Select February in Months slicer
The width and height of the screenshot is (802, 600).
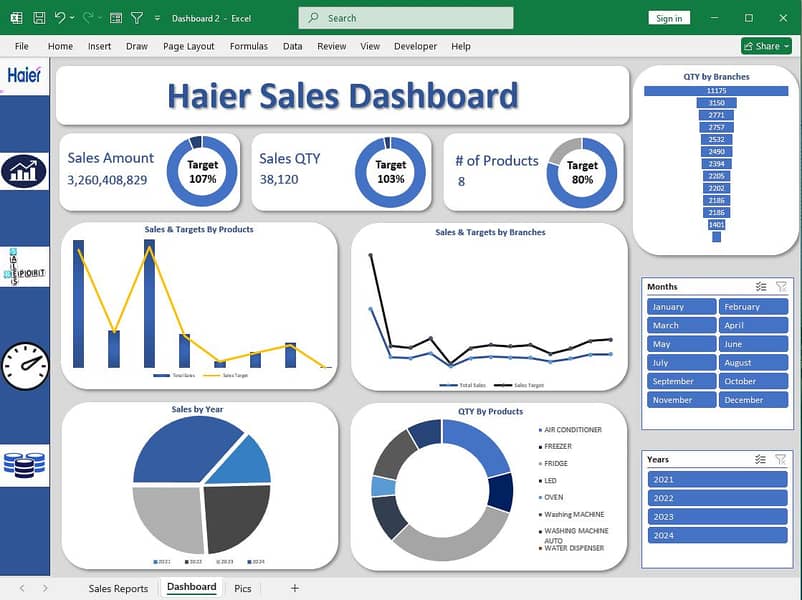(753, 307)
